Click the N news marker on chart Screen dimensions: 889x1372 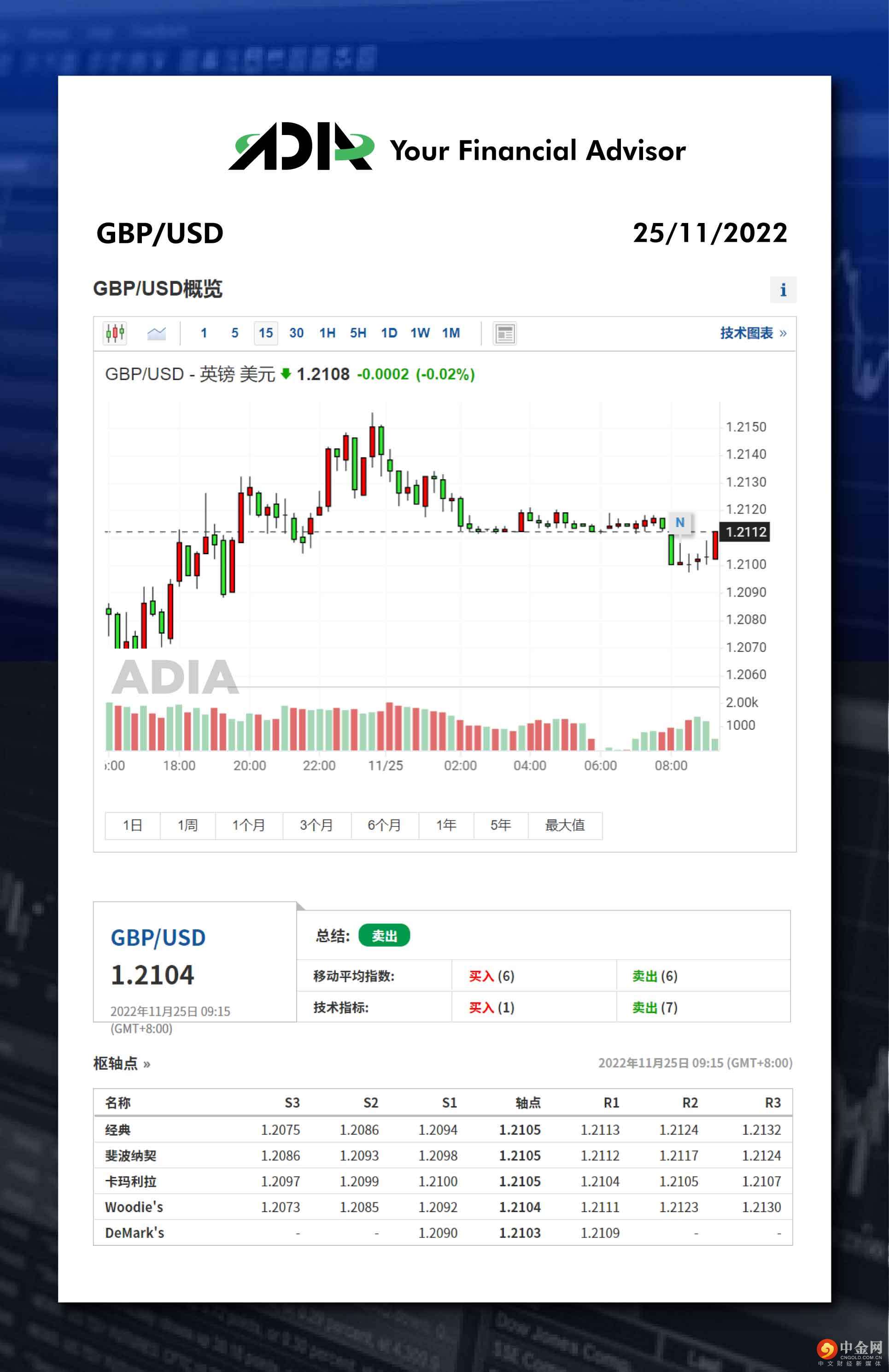click(x=680, y=522)
